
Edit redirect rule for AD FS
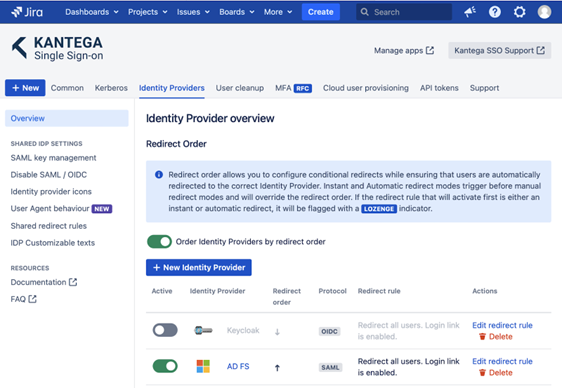click(502, 361)
